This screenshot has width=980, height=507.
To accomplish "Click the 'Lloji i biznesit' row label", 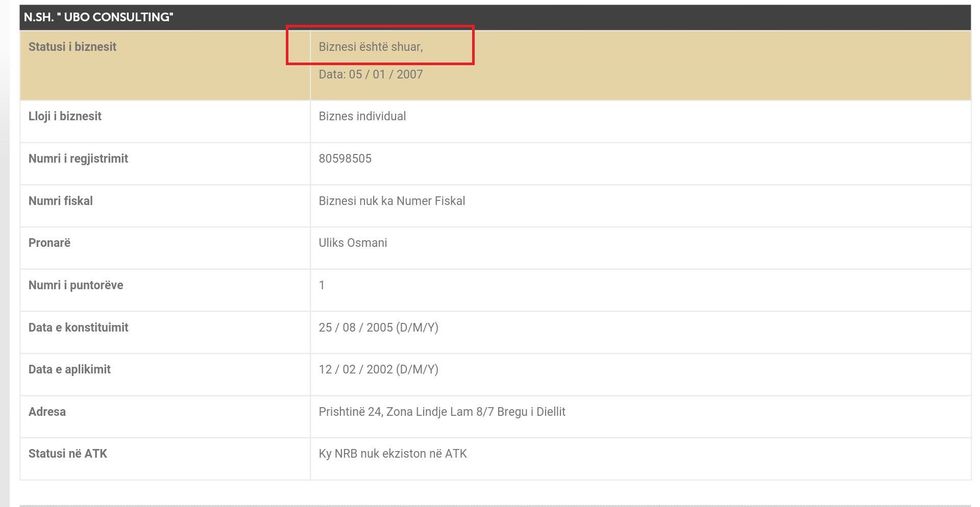I will 65,116.
